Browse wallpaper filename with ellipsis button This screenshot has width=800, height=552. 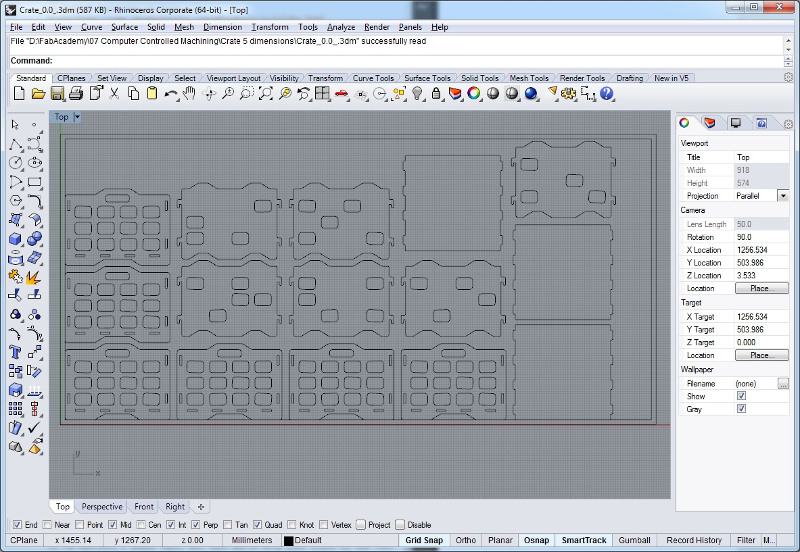(x=783, y=384)
